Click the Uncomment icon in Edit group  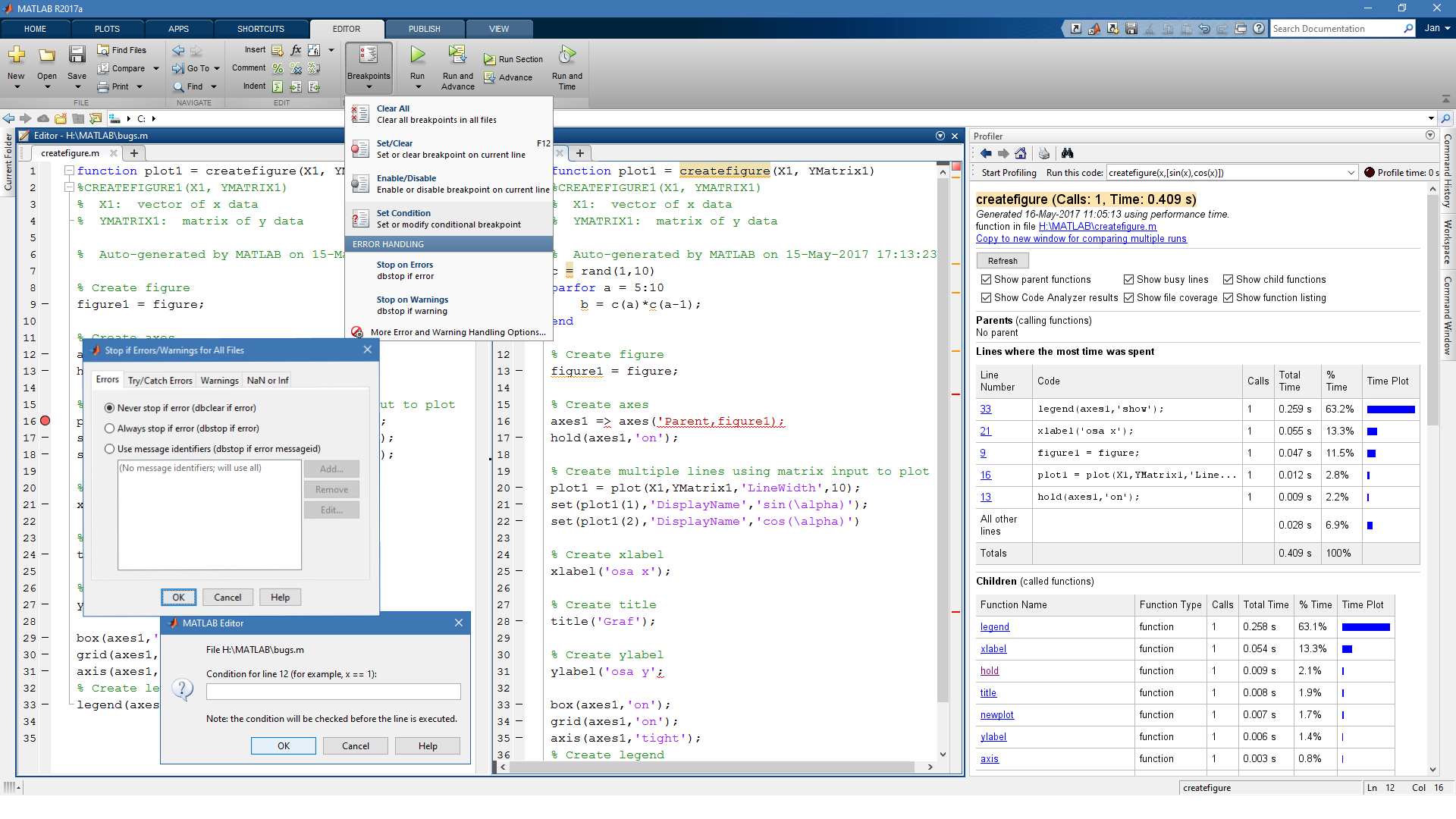tap(296, 68)
